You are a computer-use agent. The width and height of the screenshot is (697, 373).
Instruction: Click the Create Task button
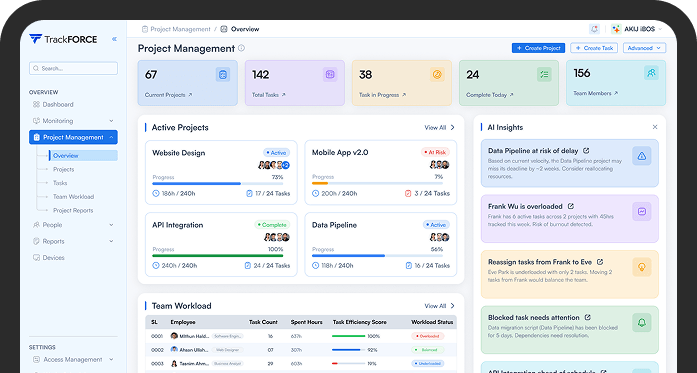tap(594, 48)
